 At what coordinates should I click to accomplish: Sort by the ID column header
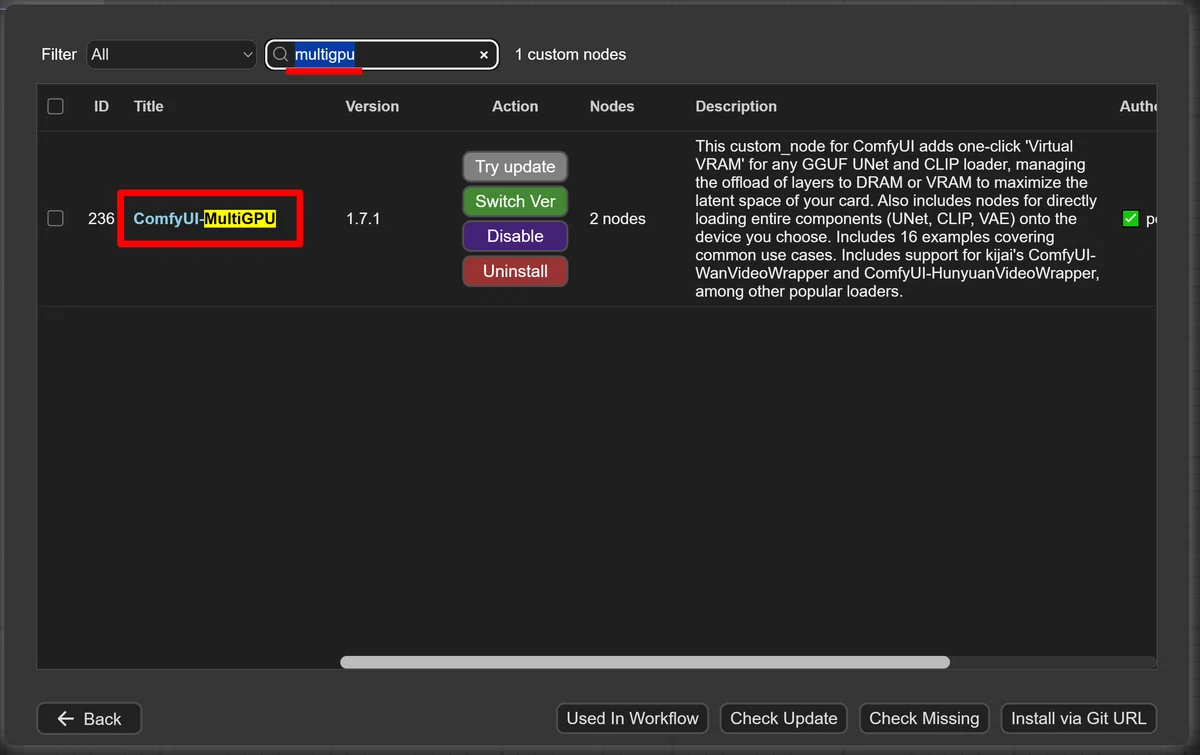[x=101, y=106]
